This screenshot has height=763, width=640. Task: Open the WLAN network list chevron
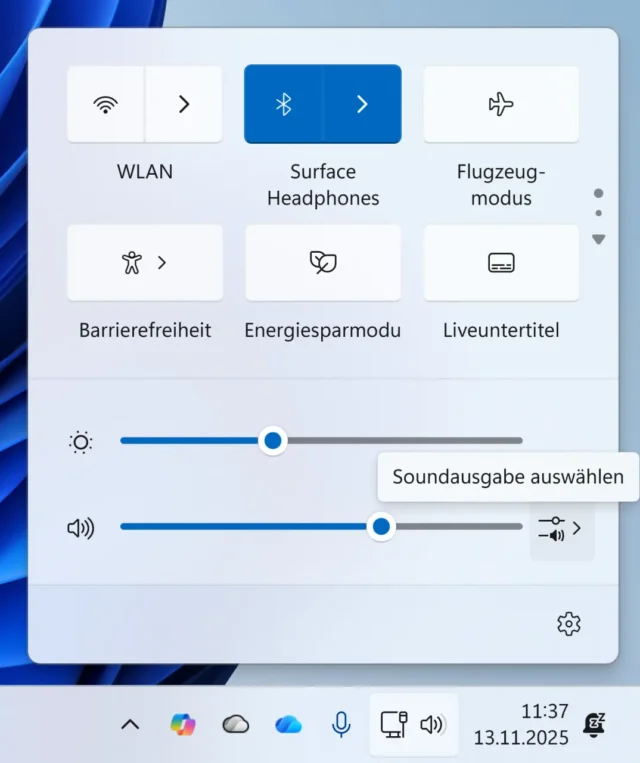(x=184, y=104)
